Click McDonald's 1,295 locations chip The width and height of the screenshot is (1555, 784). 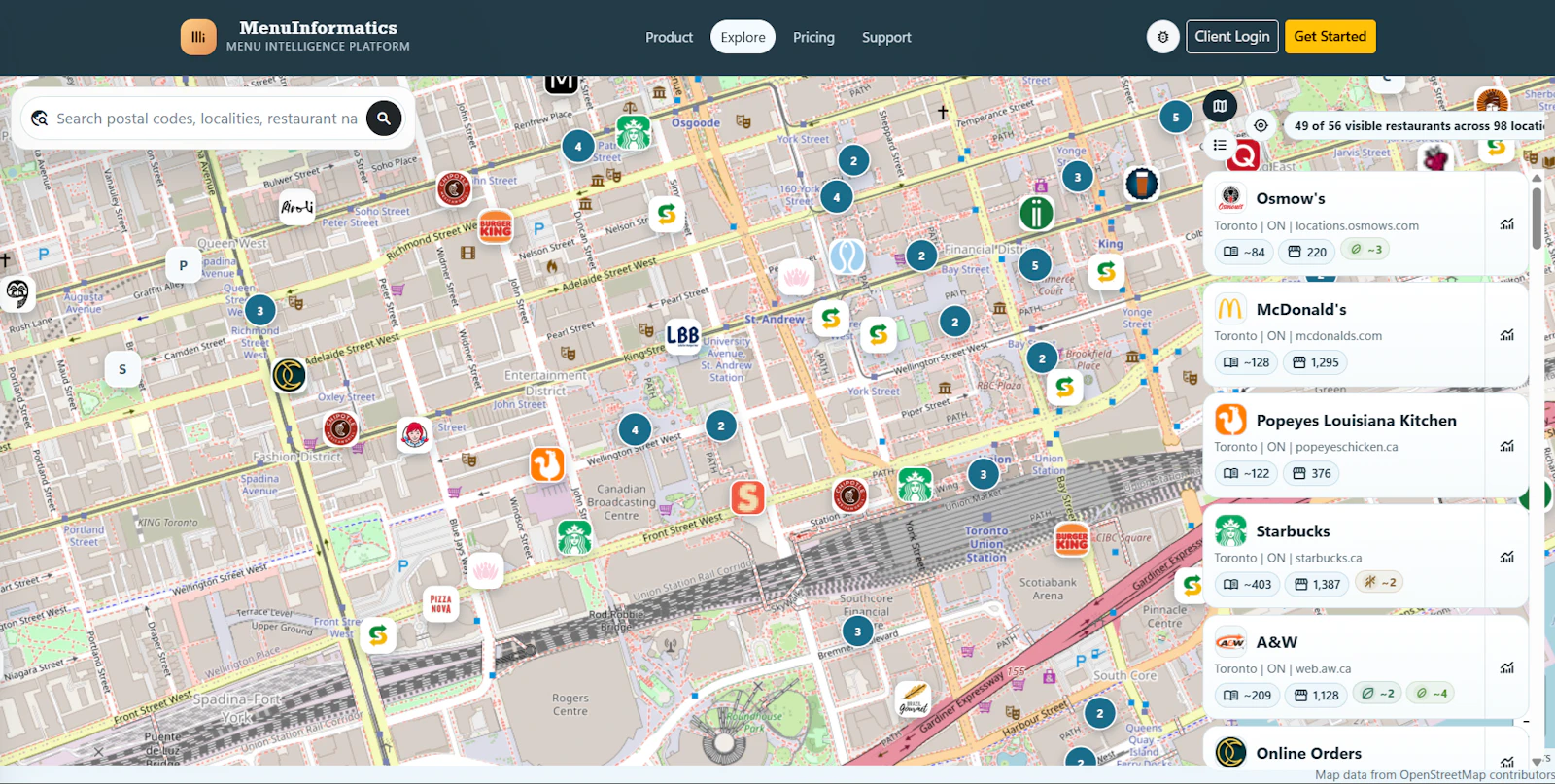coord(1315,362)
